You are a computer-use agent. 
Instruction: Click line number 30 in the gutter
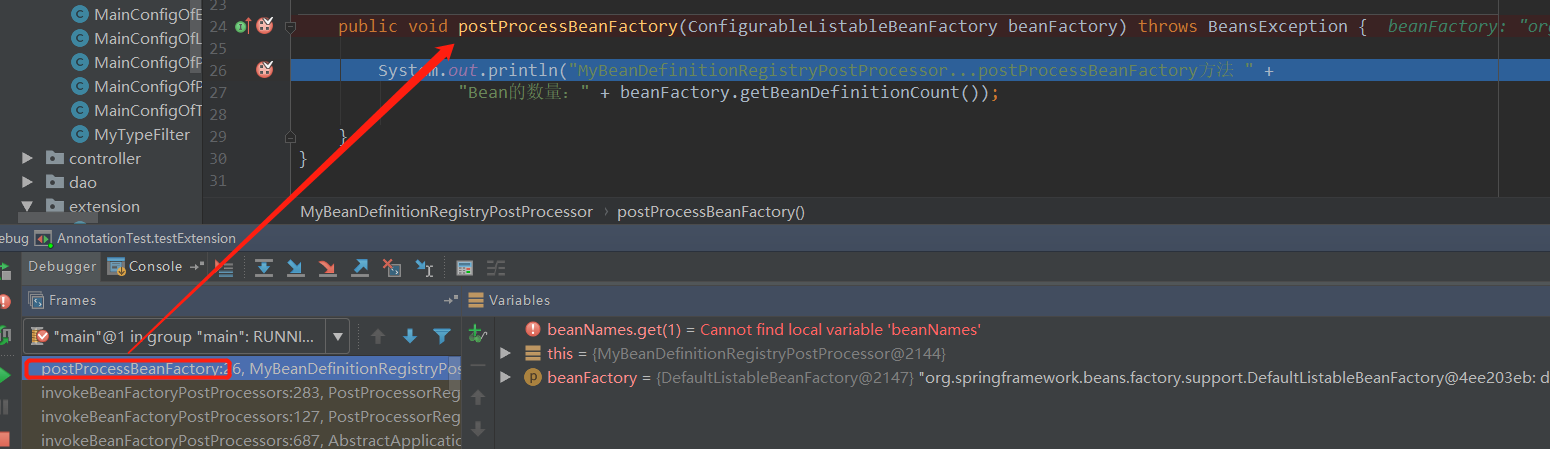(218, 158)
